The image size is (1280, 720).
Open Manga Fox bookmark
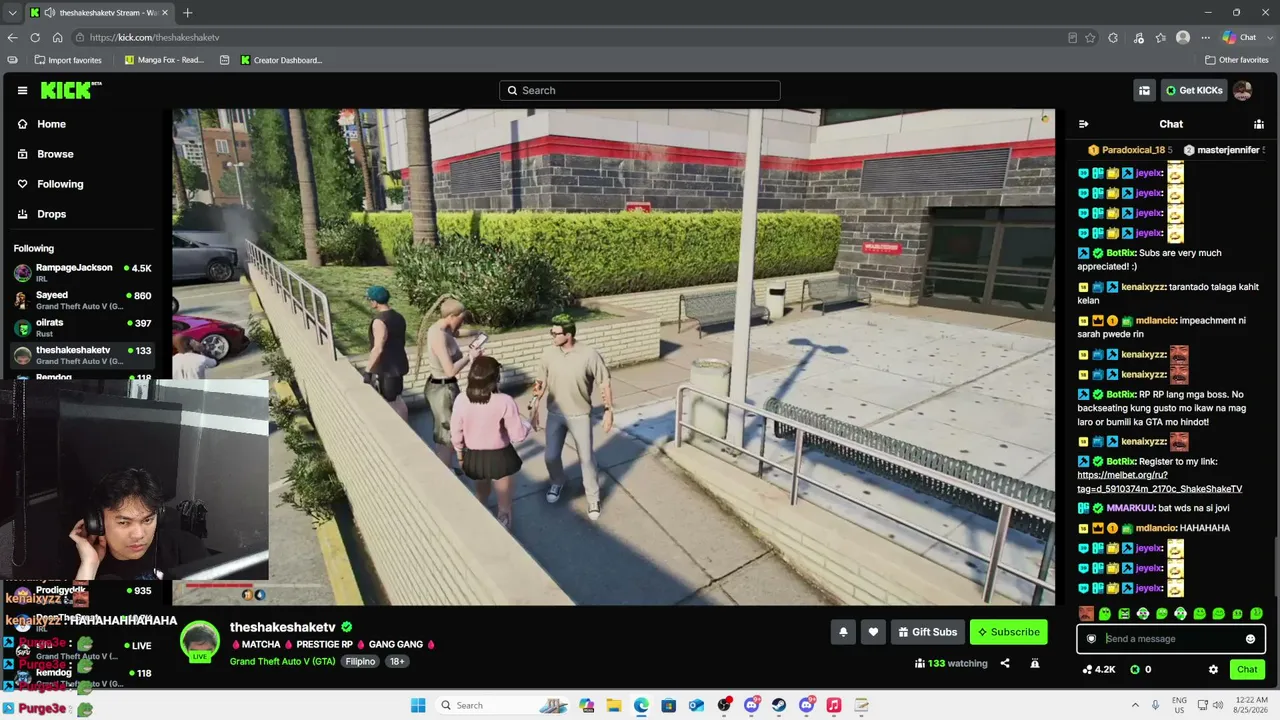click(163, 60)
